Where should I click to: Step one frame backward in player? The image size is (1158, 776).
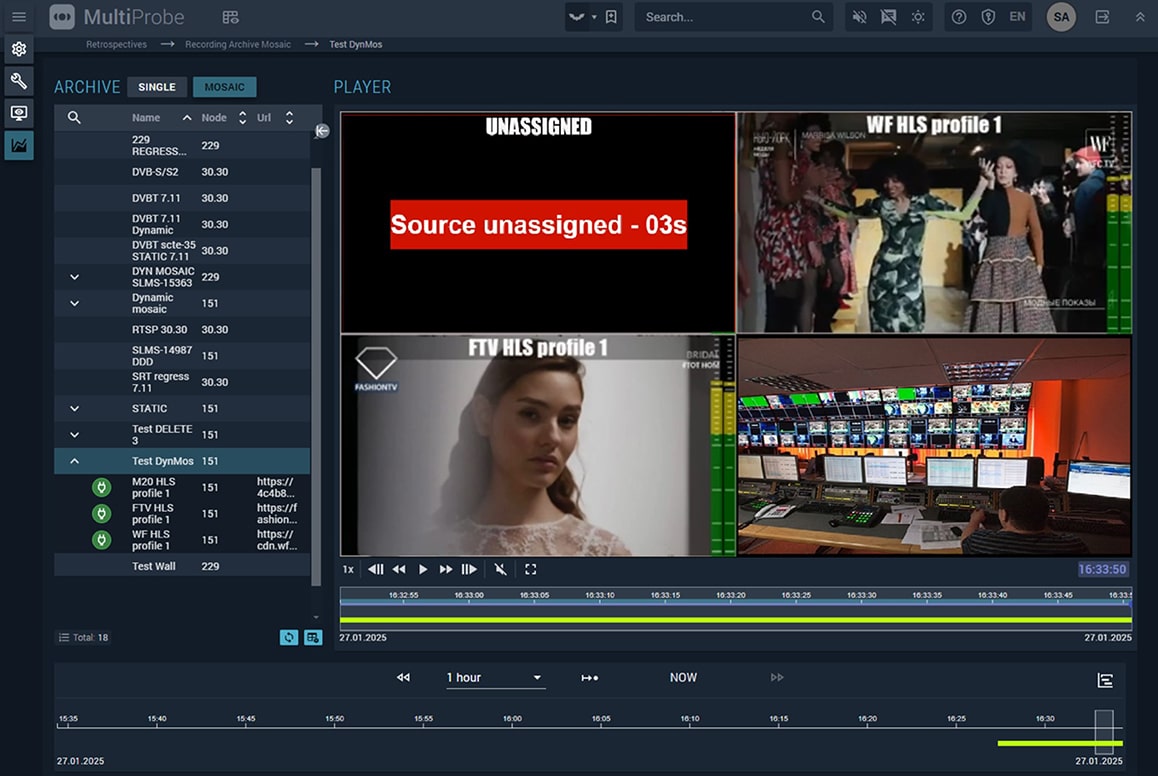(x=375, y=569)
